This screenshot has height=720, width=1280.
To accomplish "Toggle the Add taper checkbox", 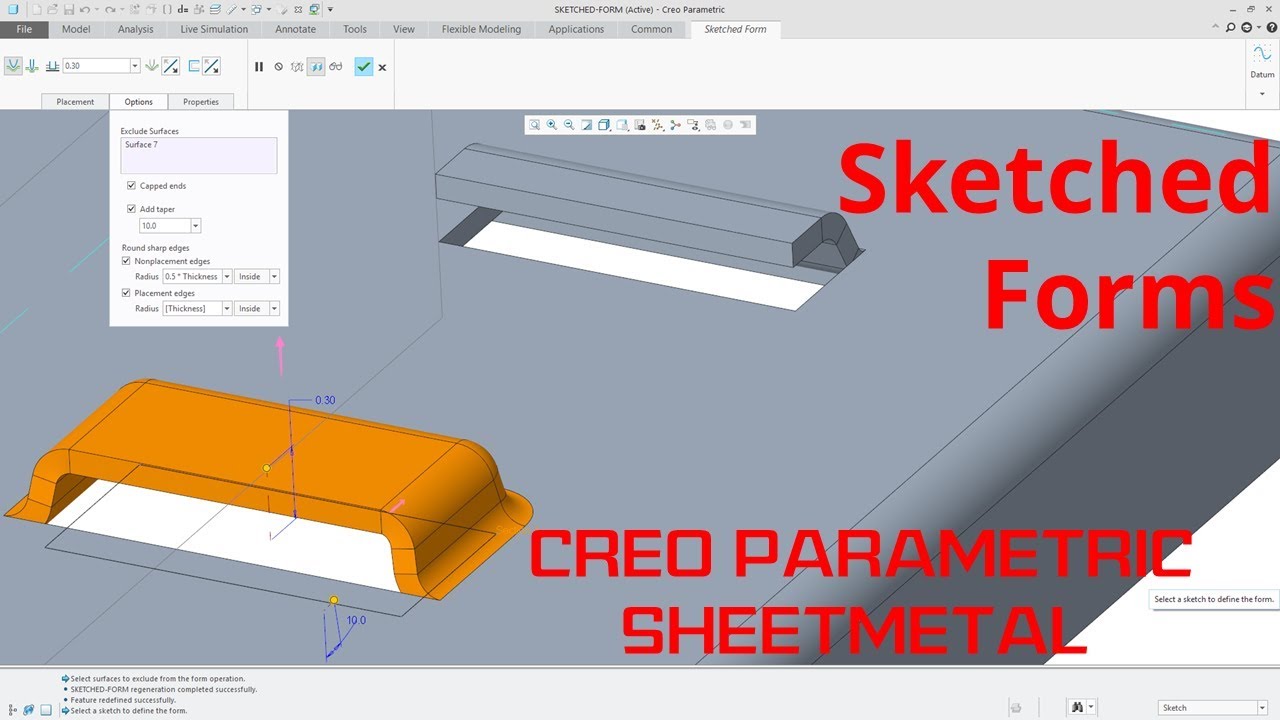I will click(131, 209).
